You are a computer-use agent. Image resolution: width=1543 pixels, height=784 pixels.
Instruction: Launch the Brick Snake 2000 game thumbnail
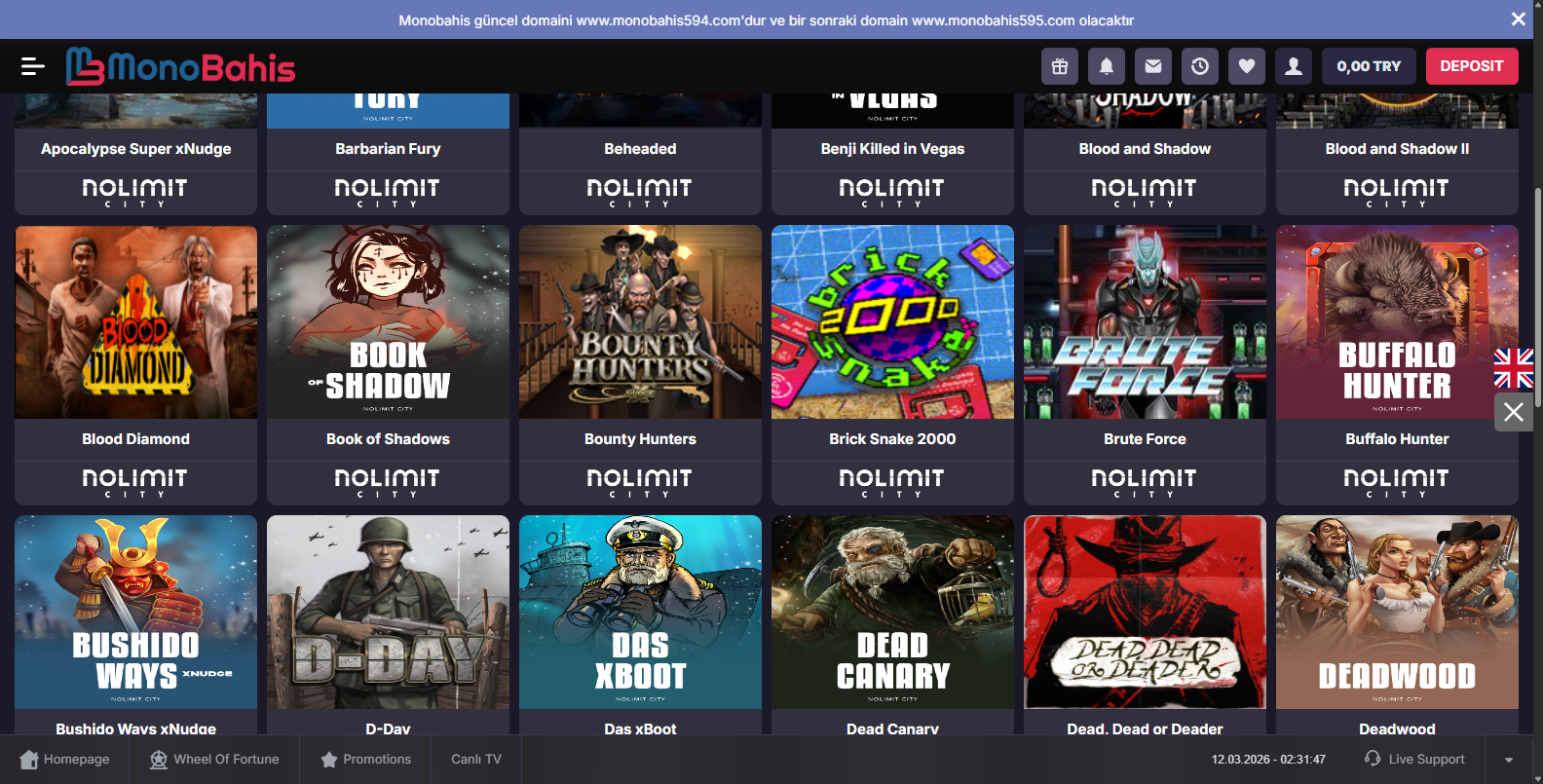pyautogui.click(x=892, y=322)
